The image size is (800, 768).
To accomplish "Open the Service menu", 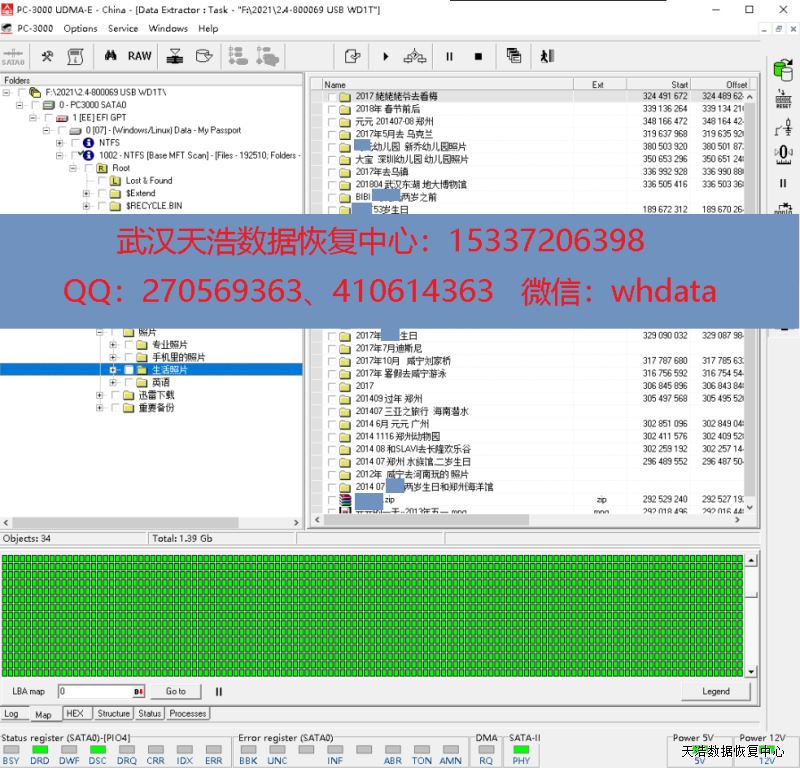I will pyautogui.click(x=123, y=29).
